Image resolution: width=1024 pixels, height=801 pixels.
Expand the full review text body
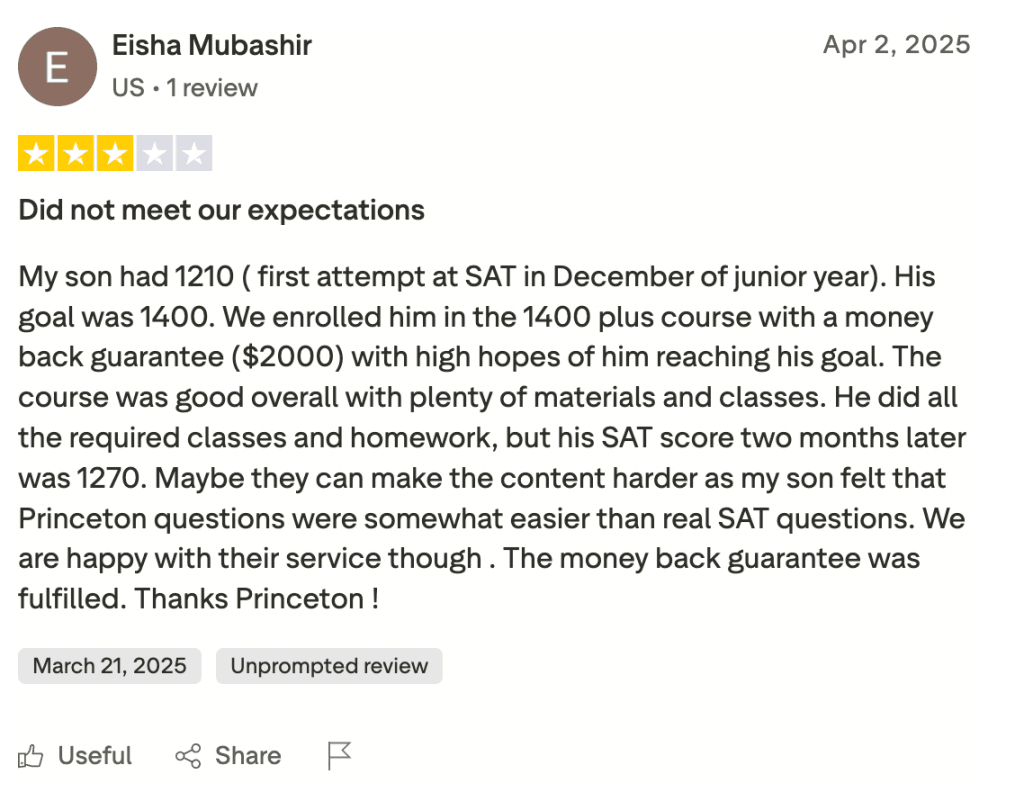[x=488, y=437]
